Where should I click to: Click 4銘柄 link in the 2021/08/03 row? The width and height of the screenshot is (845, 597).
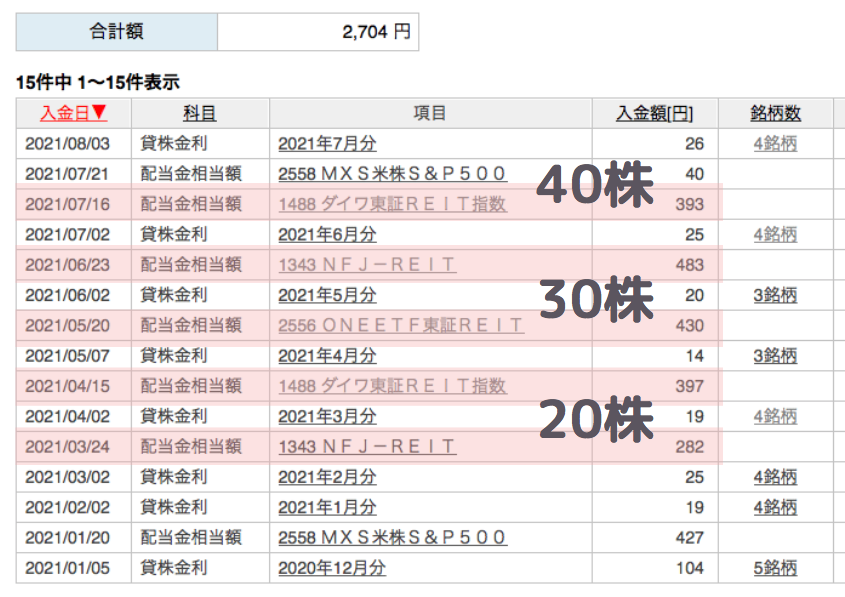pyautogui.click(x=775, y=144)
